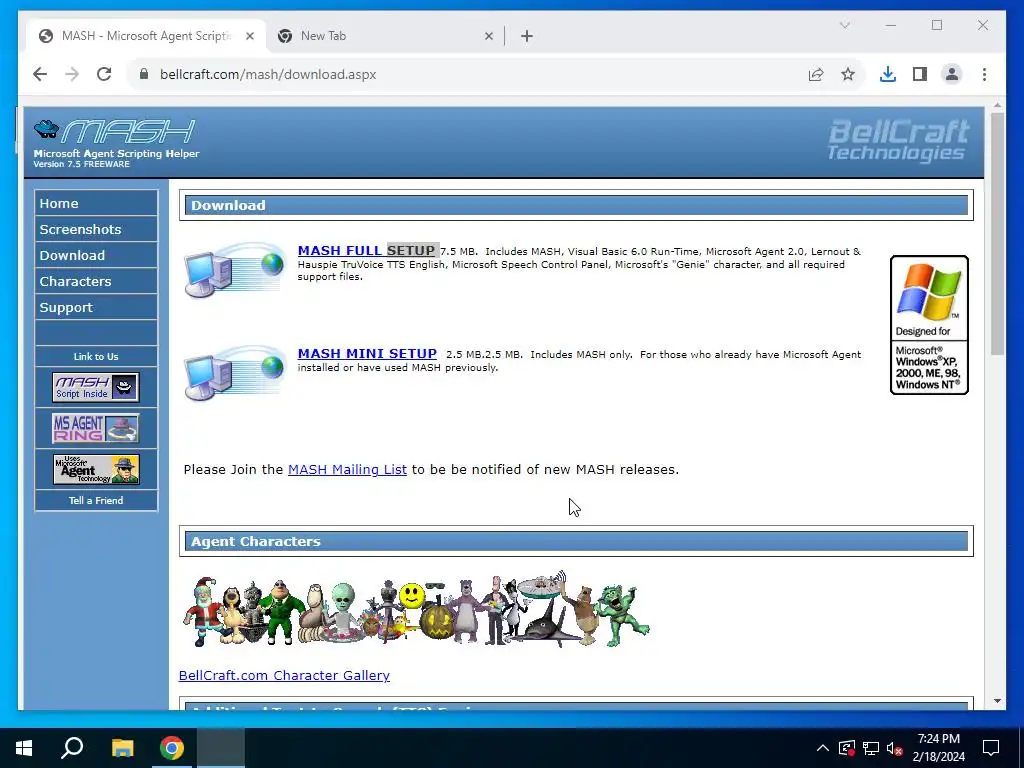This screenshot has width=1024, height=768.
Task: Go back using the browser back arrow
Action: pyautogui.click(x=40, y=74)
